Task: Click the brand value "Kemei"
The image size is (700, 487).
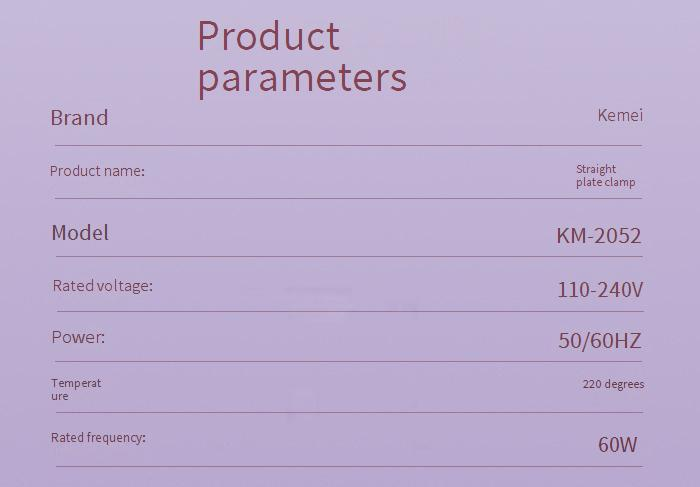Action: click(x=620, y=115)
